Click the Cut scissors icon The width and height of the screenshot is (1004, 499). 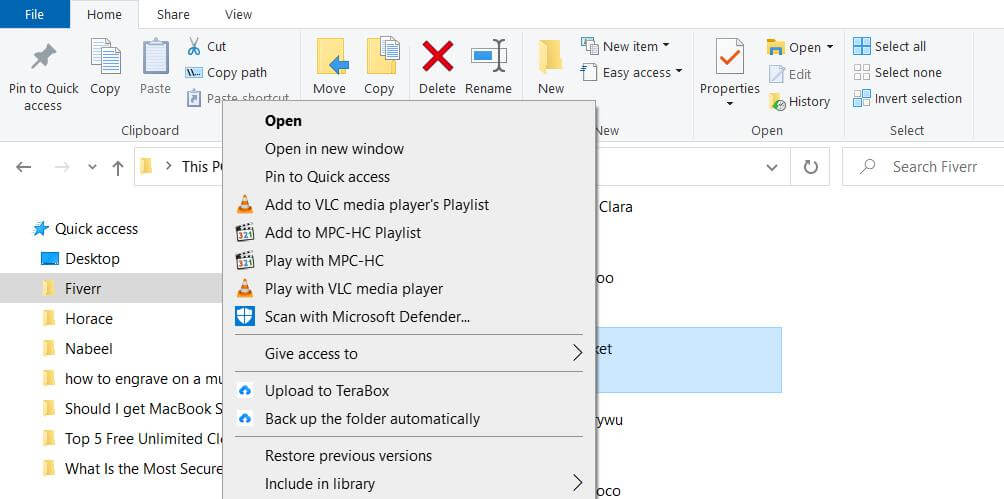pyautogui.click(x=193, y=46)
